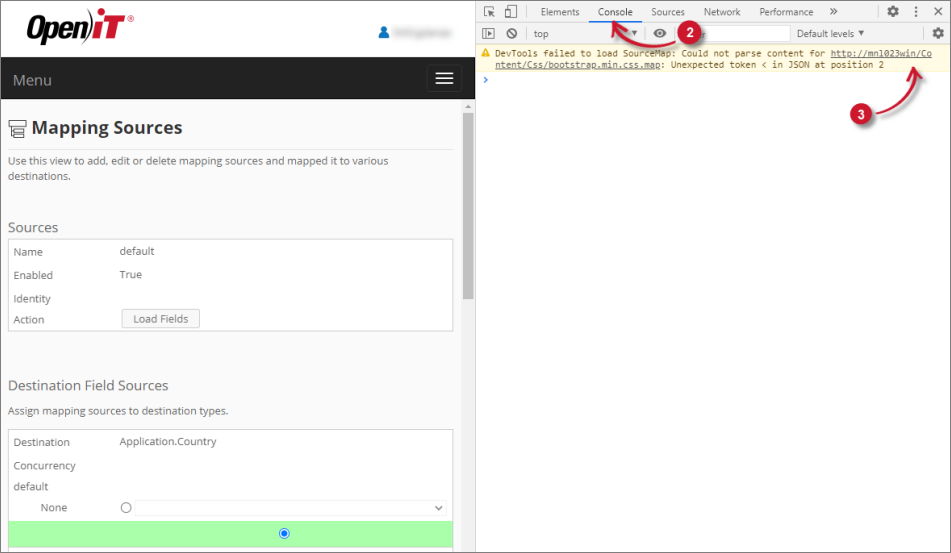Screen dimensions: 951x553
Task: Open the top context dropdown in console
Action: [x=585, y=33]
